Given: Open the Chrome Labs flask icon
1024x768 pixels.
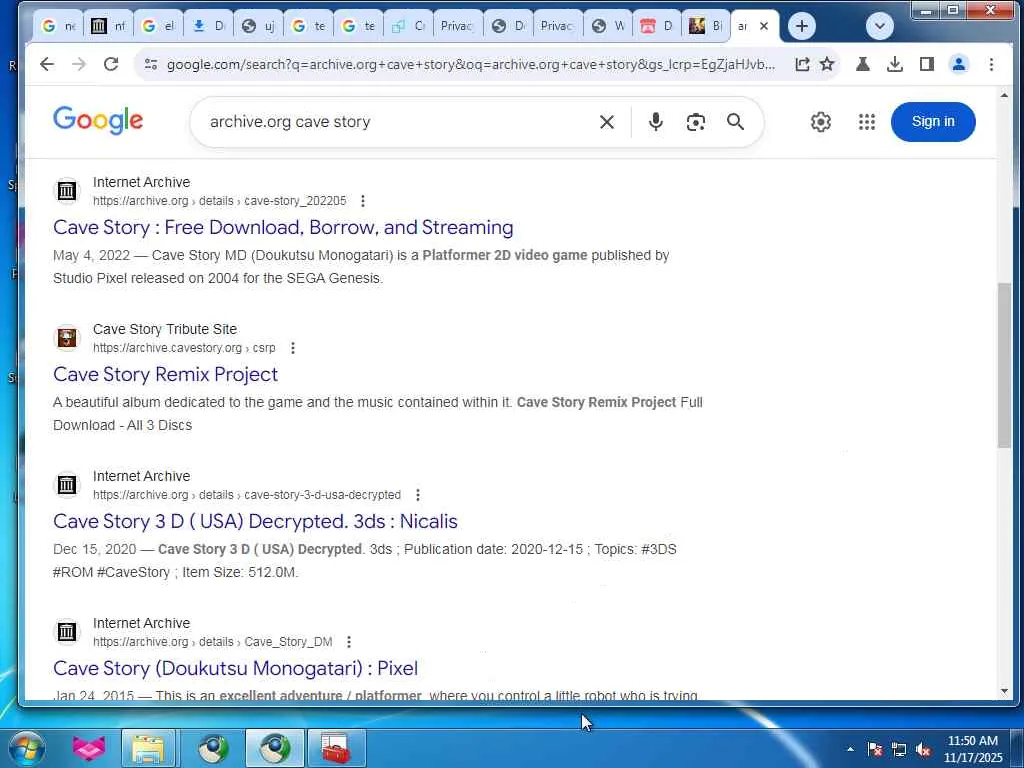Looking at the screenshot, I should tap(863, 64).
